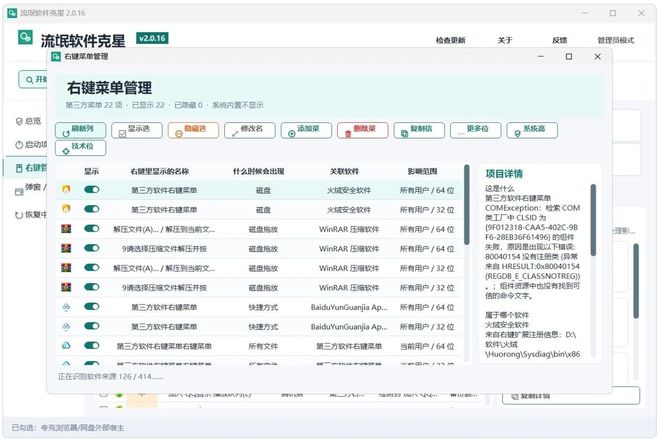Click the 添加菜 add toolbar button
The image size is (660, 442).
click(306, 130)
